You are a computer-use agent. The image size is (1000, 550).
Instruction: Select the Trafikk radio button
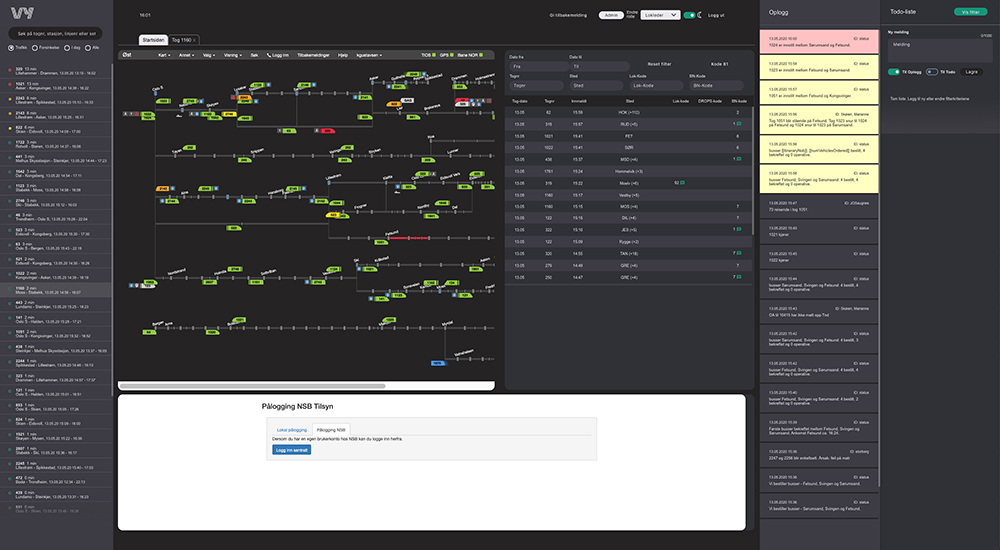11,48
